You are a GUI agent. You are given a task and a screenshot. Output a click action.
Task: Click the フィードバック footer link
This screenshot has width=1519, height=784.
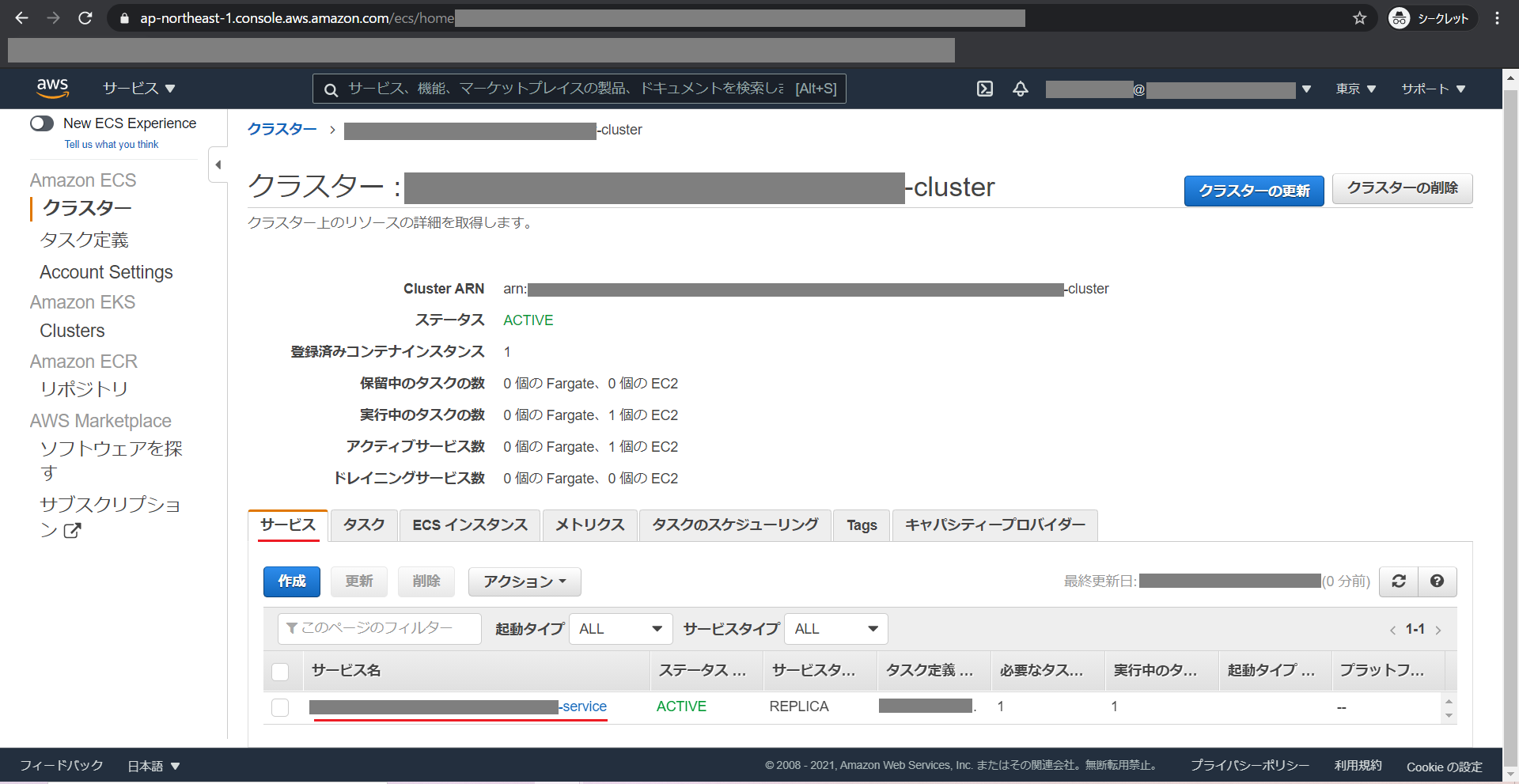(x=62, y=766)
